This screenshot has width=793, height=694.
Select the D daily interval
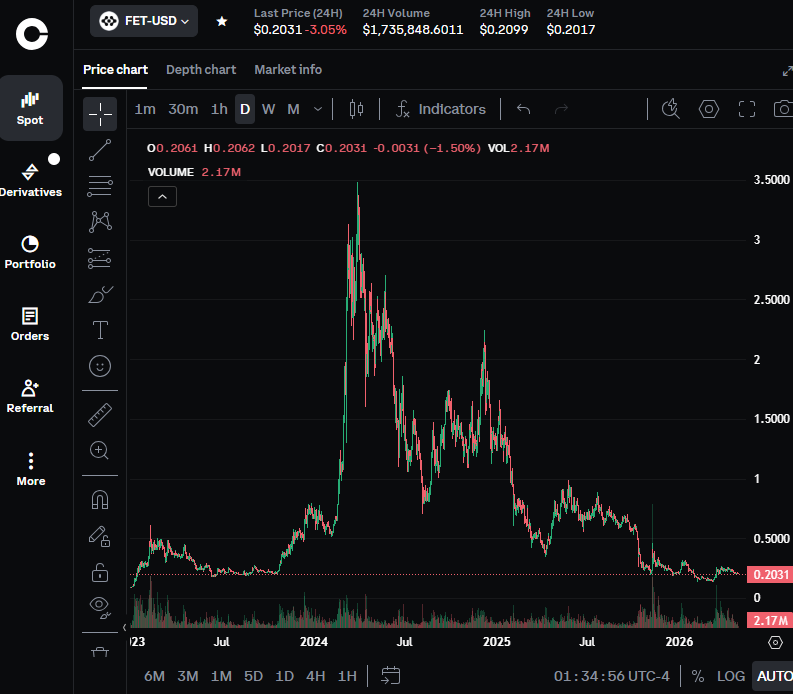coord(245,109)
